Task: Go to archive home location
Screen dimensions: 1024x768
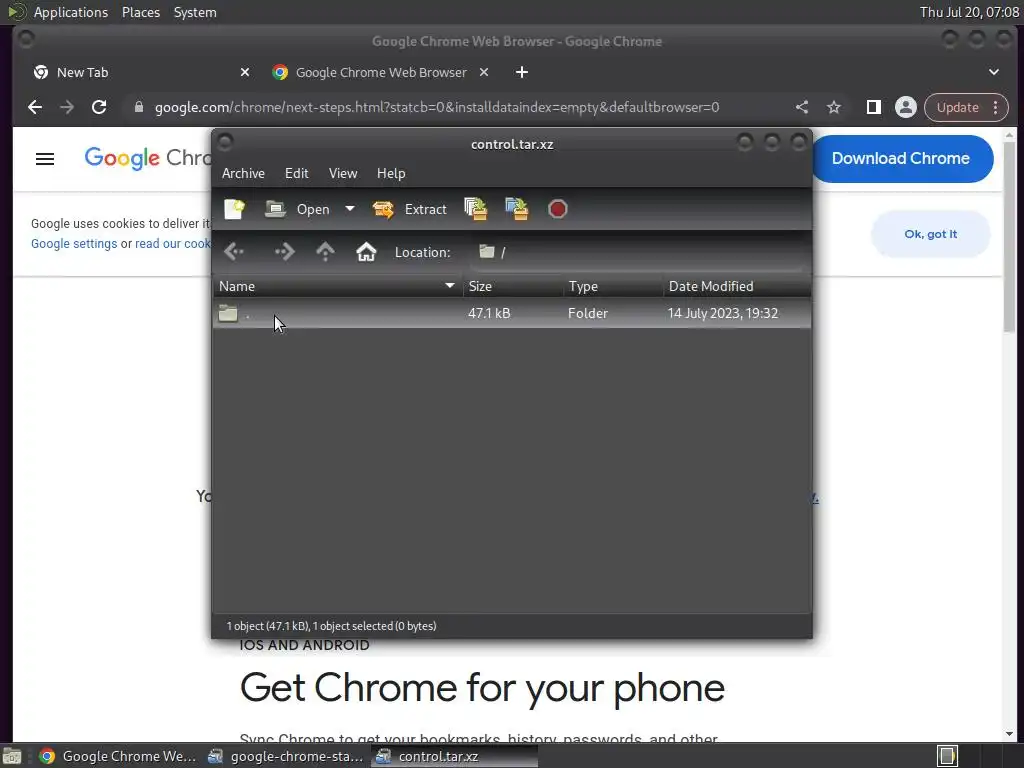Action: [x=366, y=251]
